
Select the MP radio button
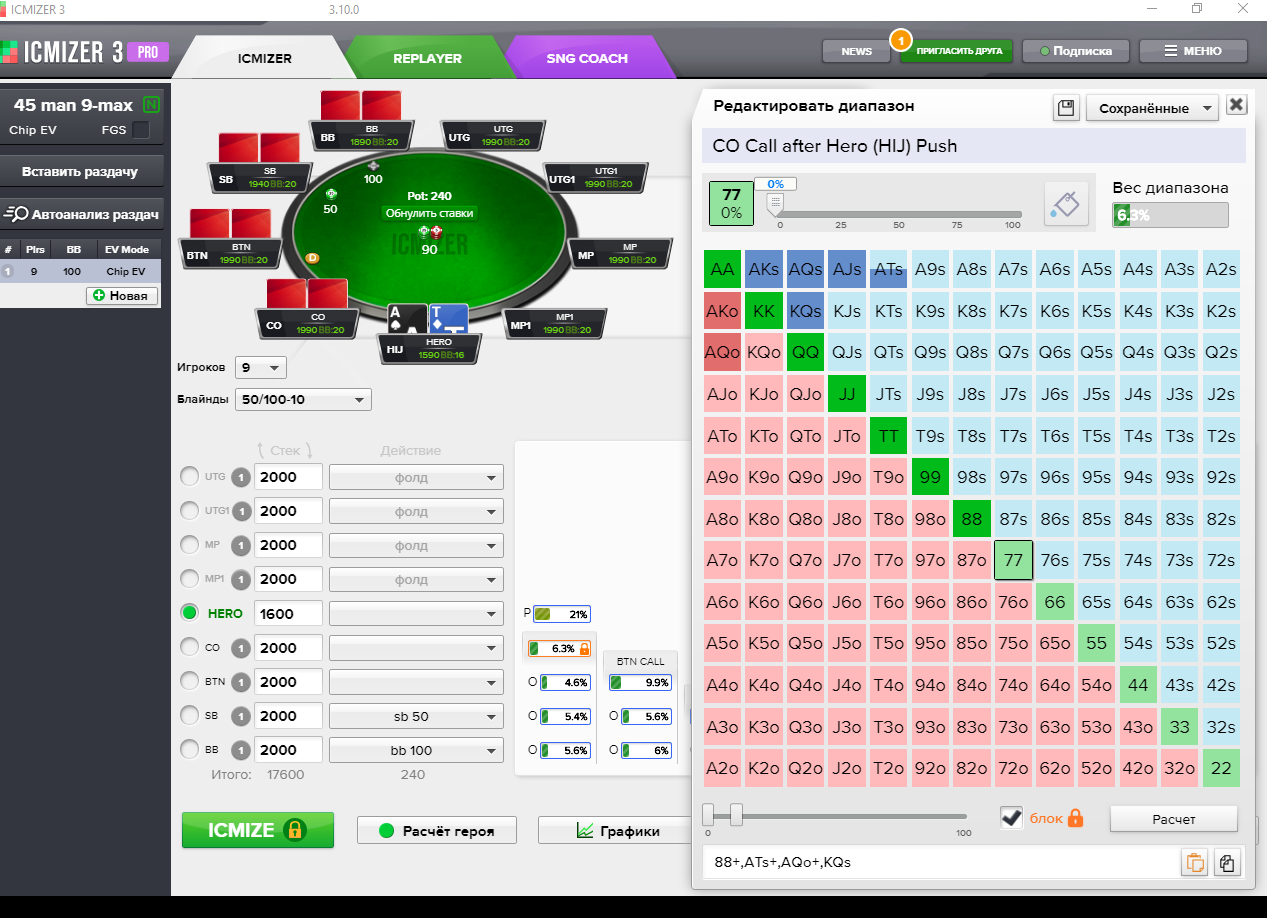click(x=189, y=545)
